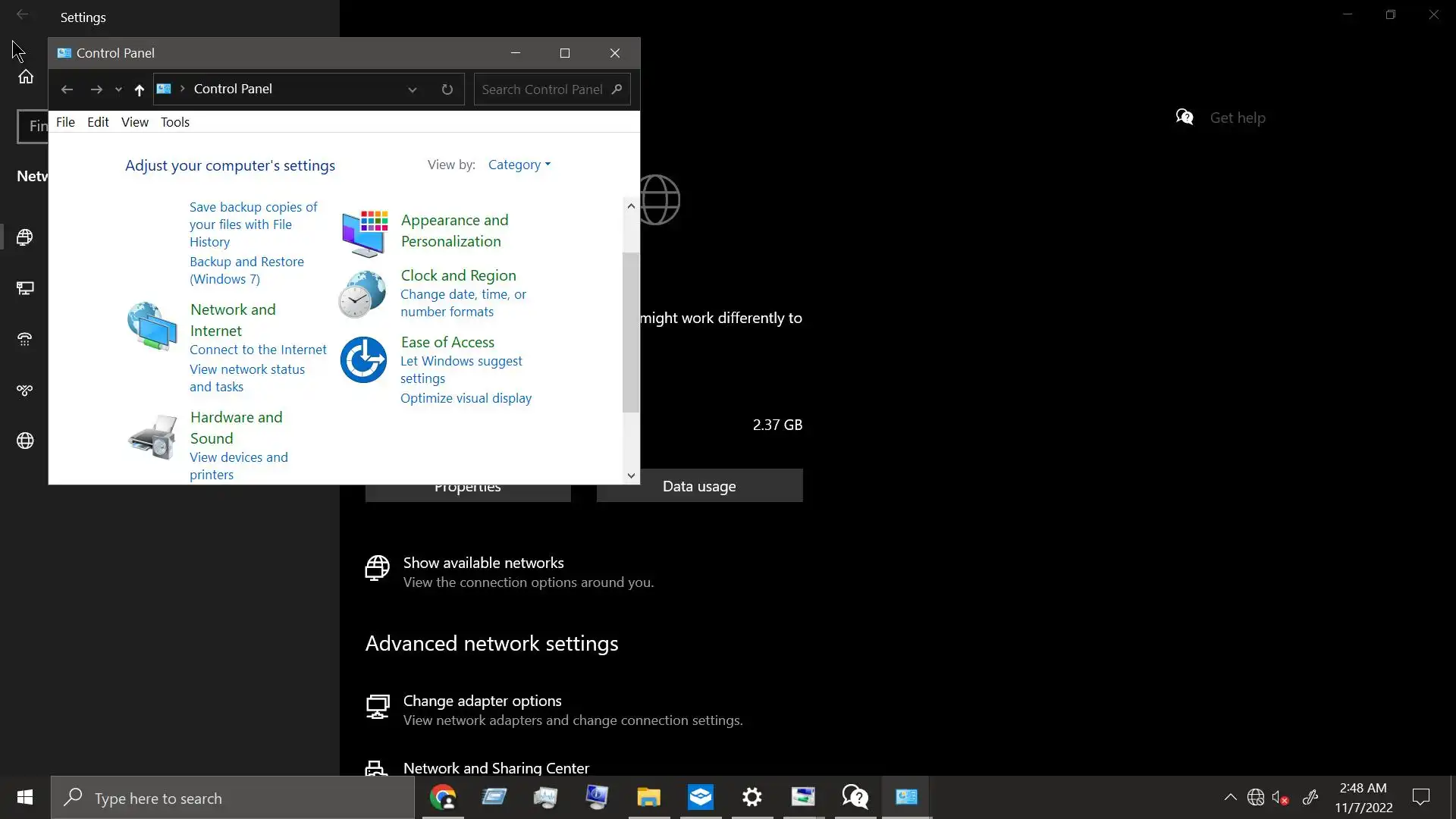Open the File menu
The image size is (1456, 819).
coord(65,122)
